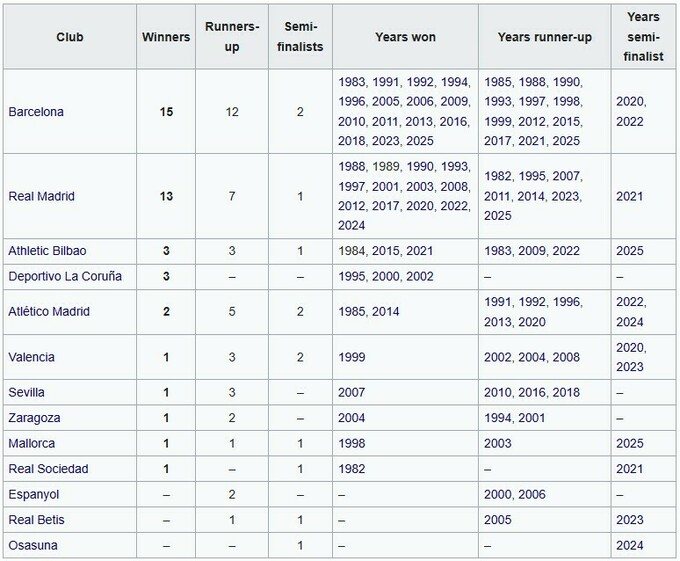Open the Sevilla club link
Viewport: 680px width, 561px height.
[x=26, y=393]
